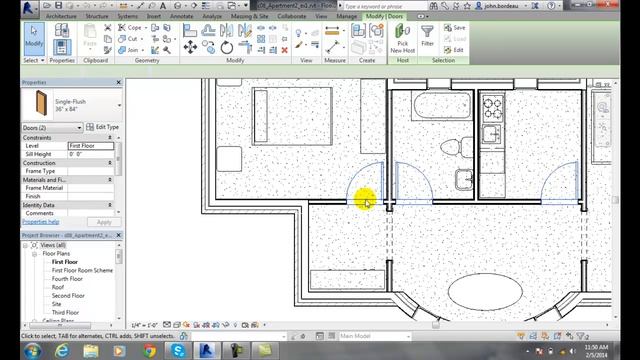Collapse the Identity Data section

coord(110,205)
